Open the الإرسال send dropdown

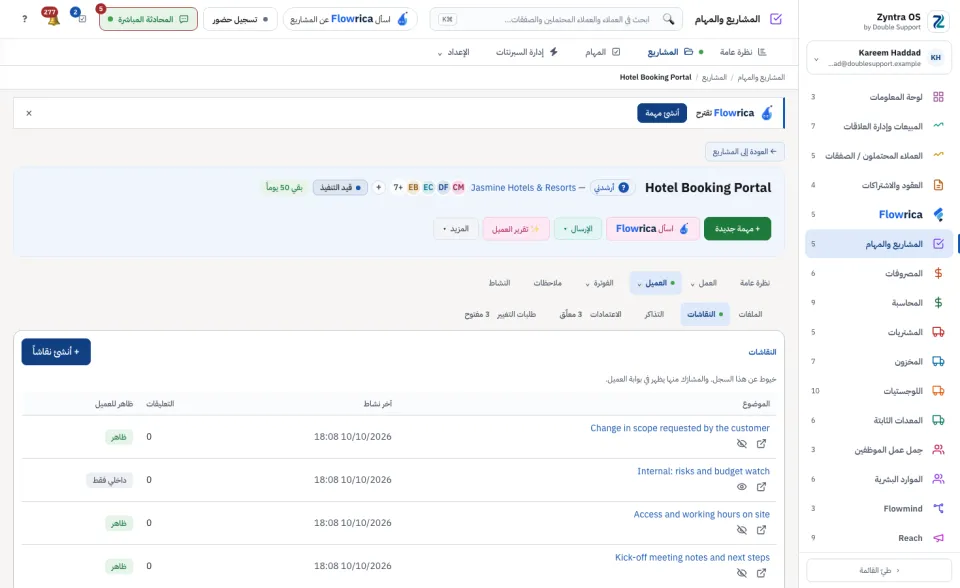(578, 228)
